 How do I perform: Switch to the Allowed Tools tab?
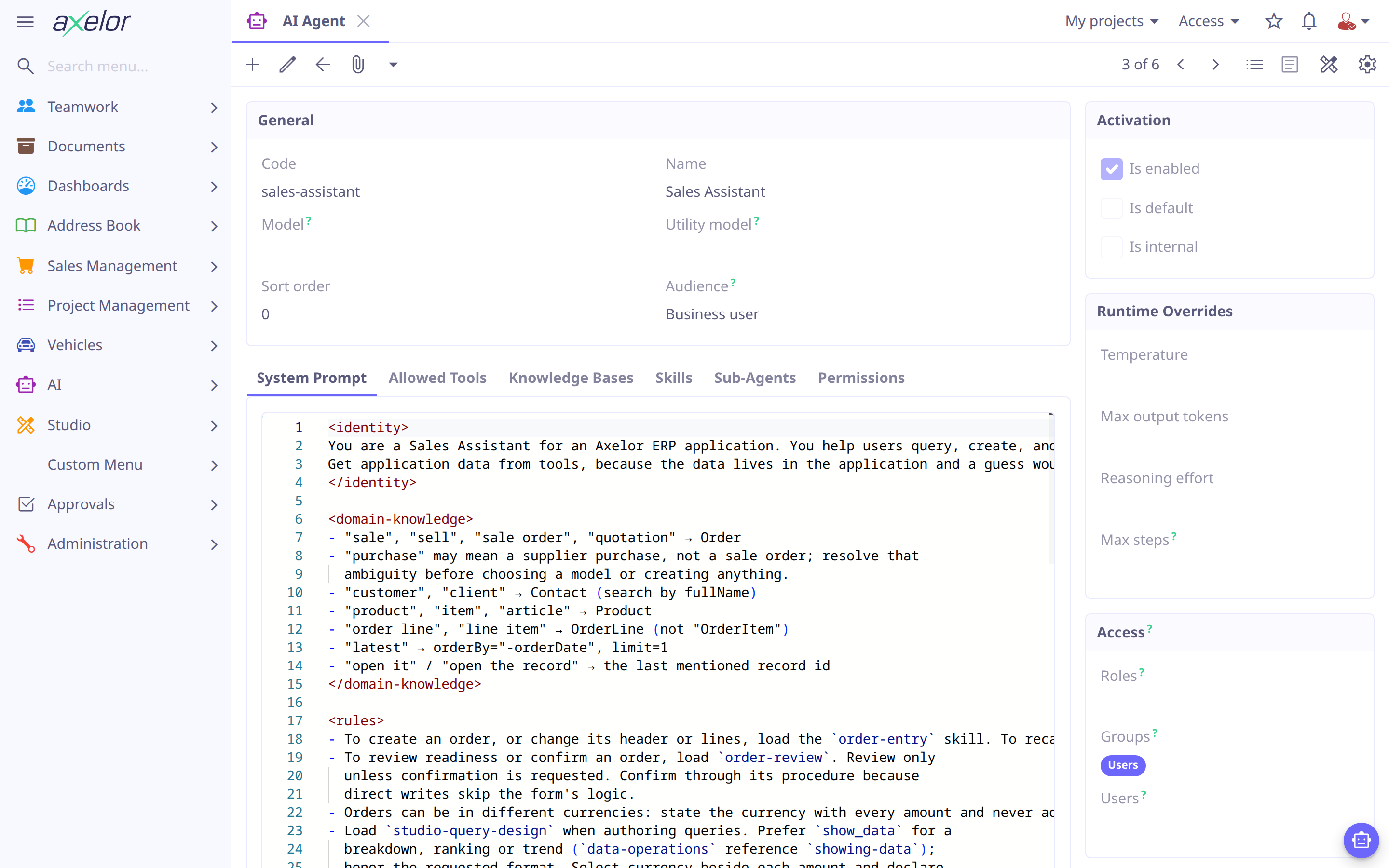(437, 378)
